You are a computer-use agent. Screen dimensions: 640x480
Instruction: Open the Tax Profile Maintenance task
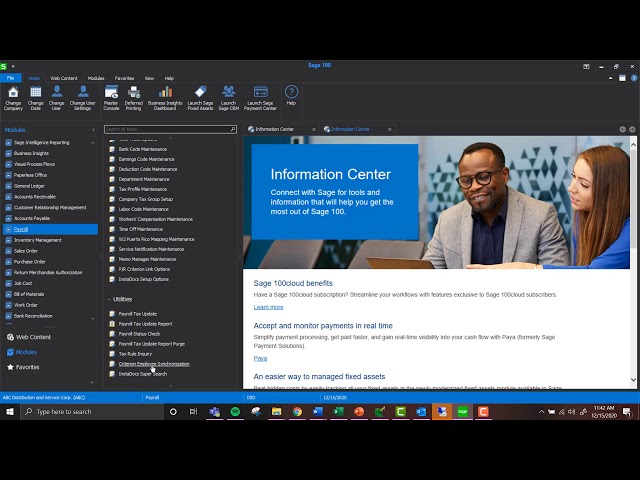coord(142,189)
